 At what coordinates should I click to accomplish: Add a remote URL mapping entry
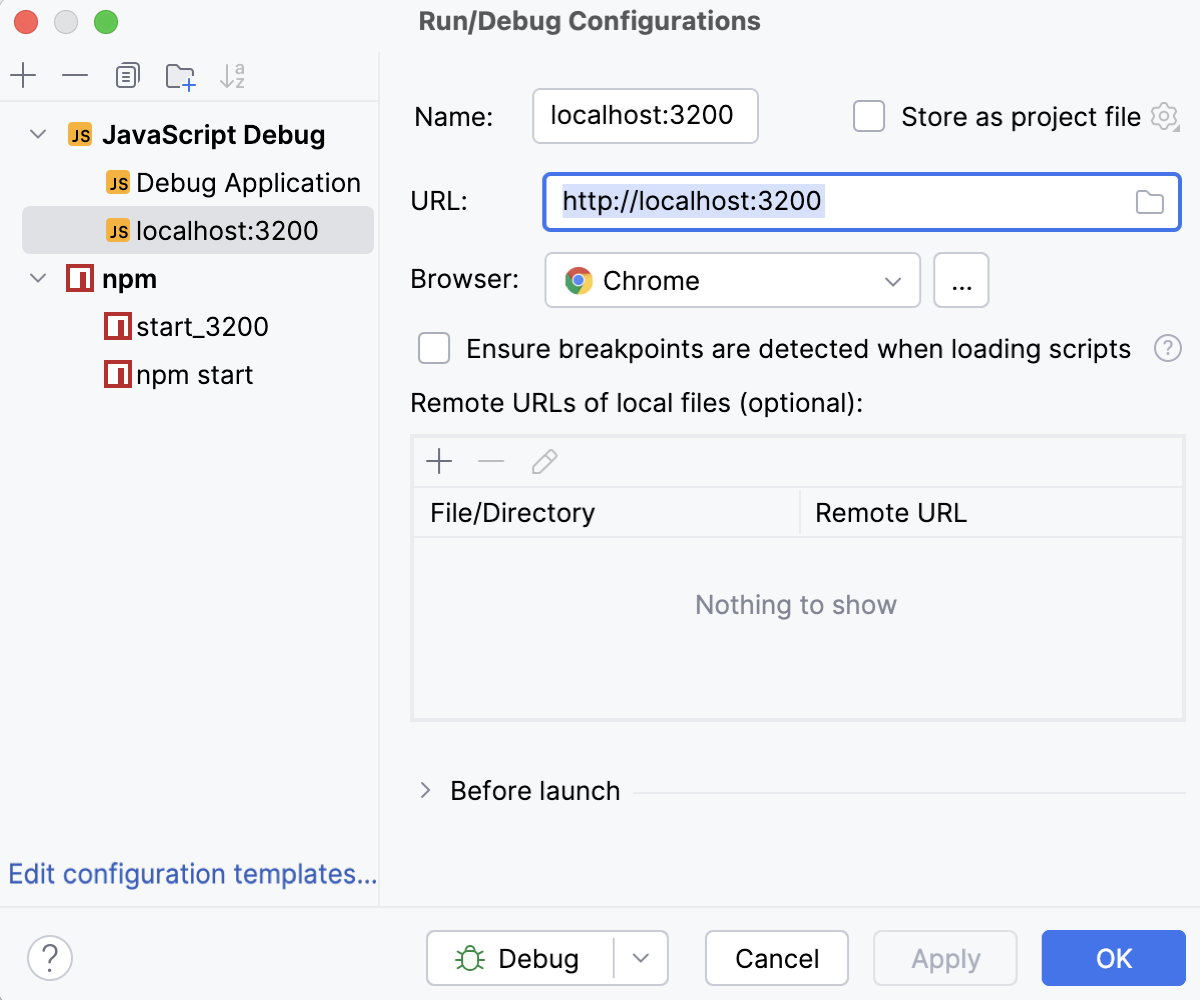(x=439, y=461)
